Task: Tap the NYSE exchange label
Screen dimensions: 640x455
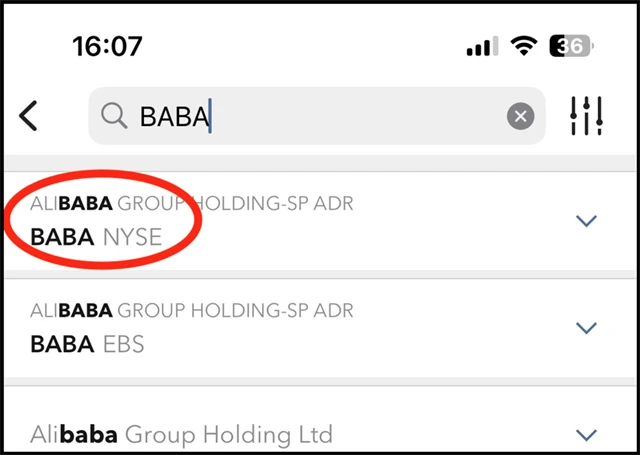Action: (132, 237)
